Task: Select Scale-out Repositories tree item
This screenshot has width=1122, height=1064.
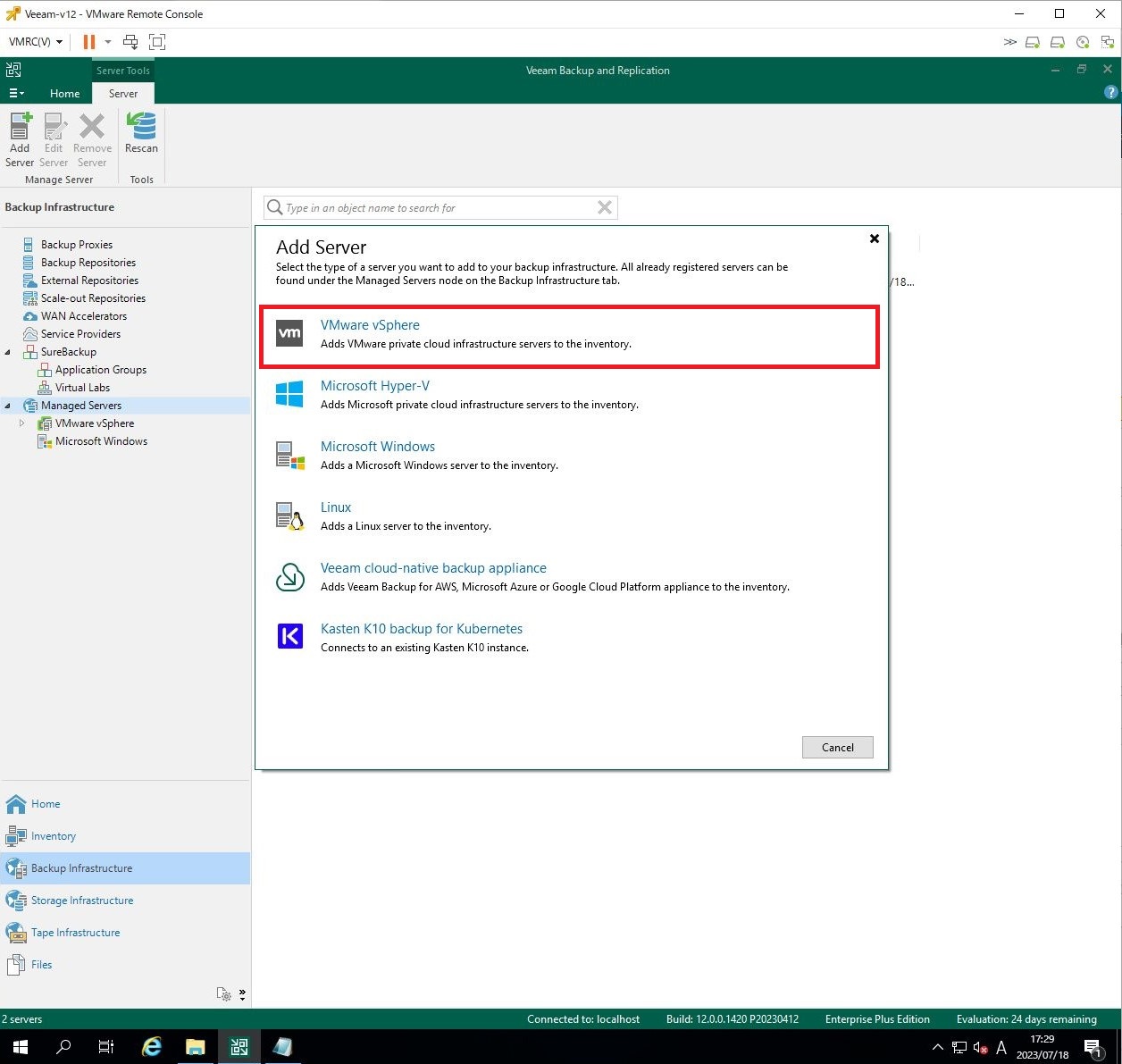Action: 93,298
